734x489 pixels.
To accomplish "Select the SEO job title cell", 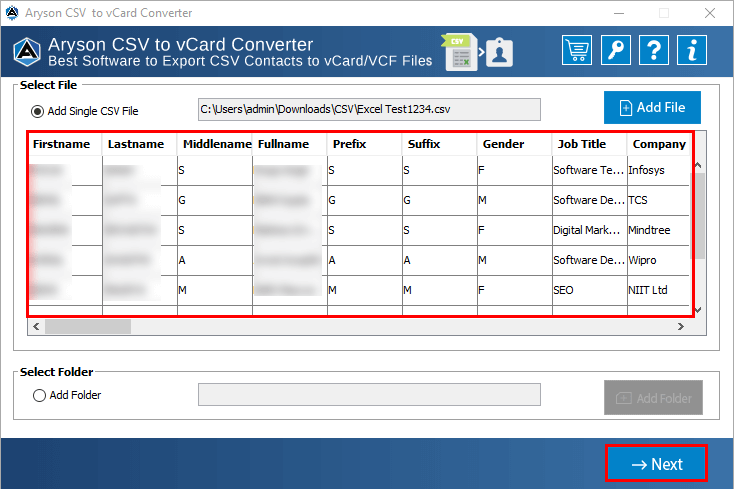I will (x=589, y=290).
